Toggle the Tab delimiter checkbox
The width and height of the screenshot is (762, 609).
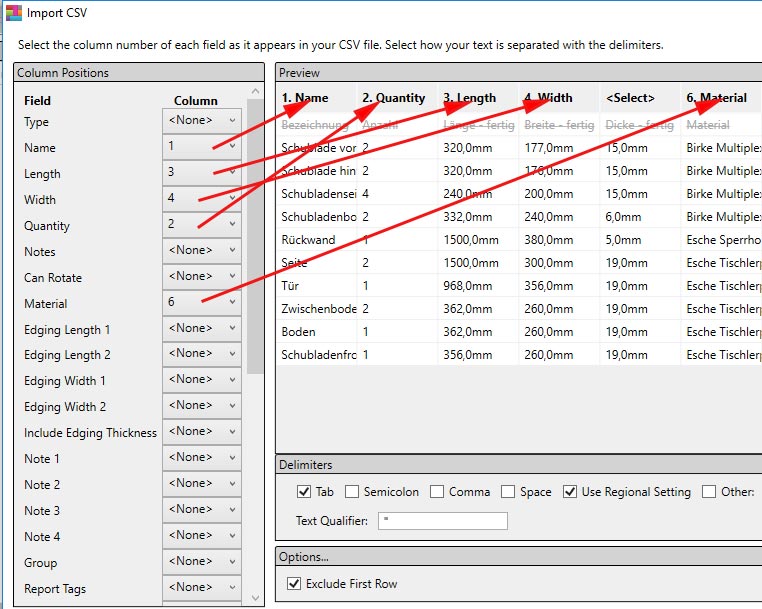click(304, 492)
